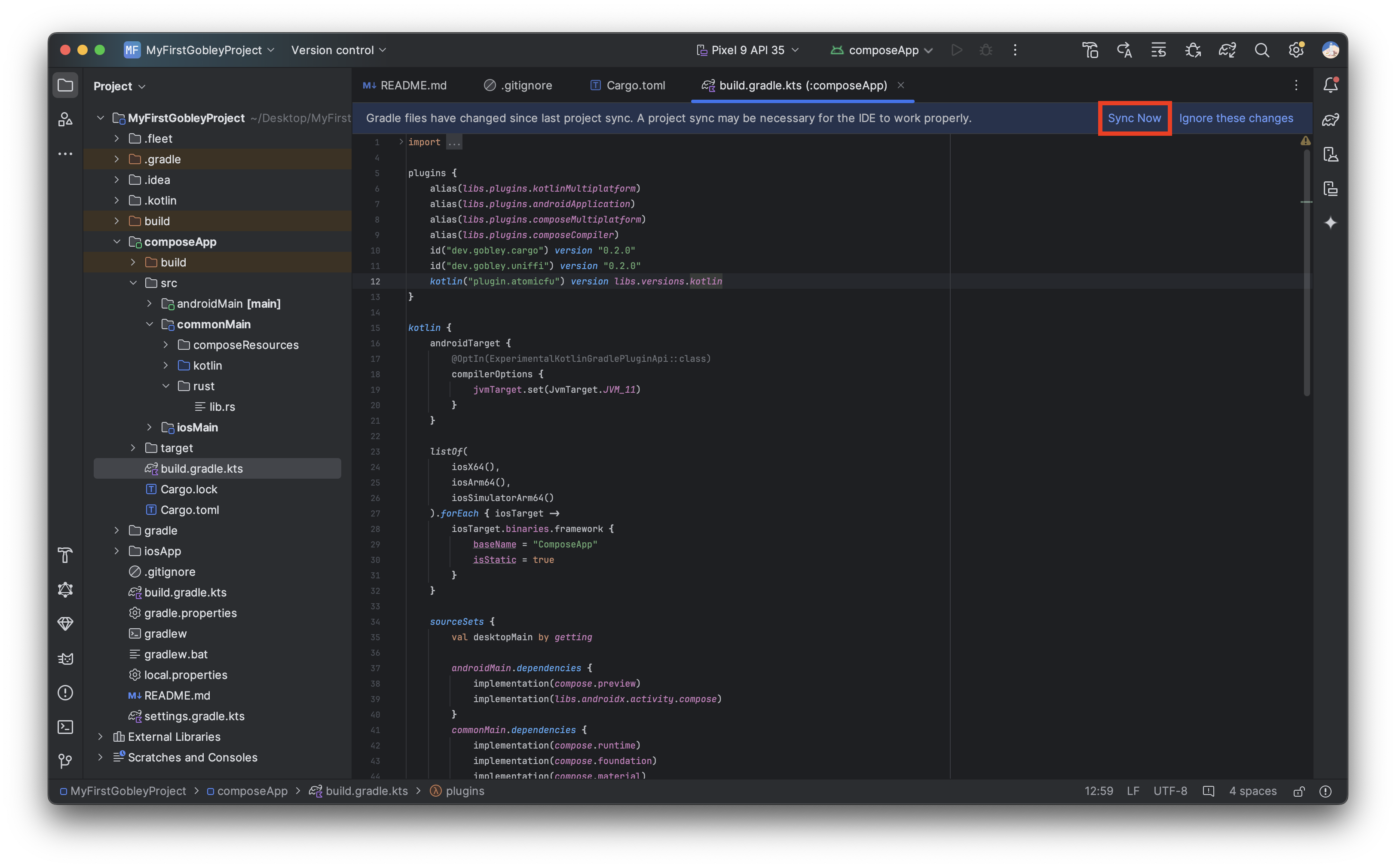Select lib.rs in the project tree

[x=222, y=406]
